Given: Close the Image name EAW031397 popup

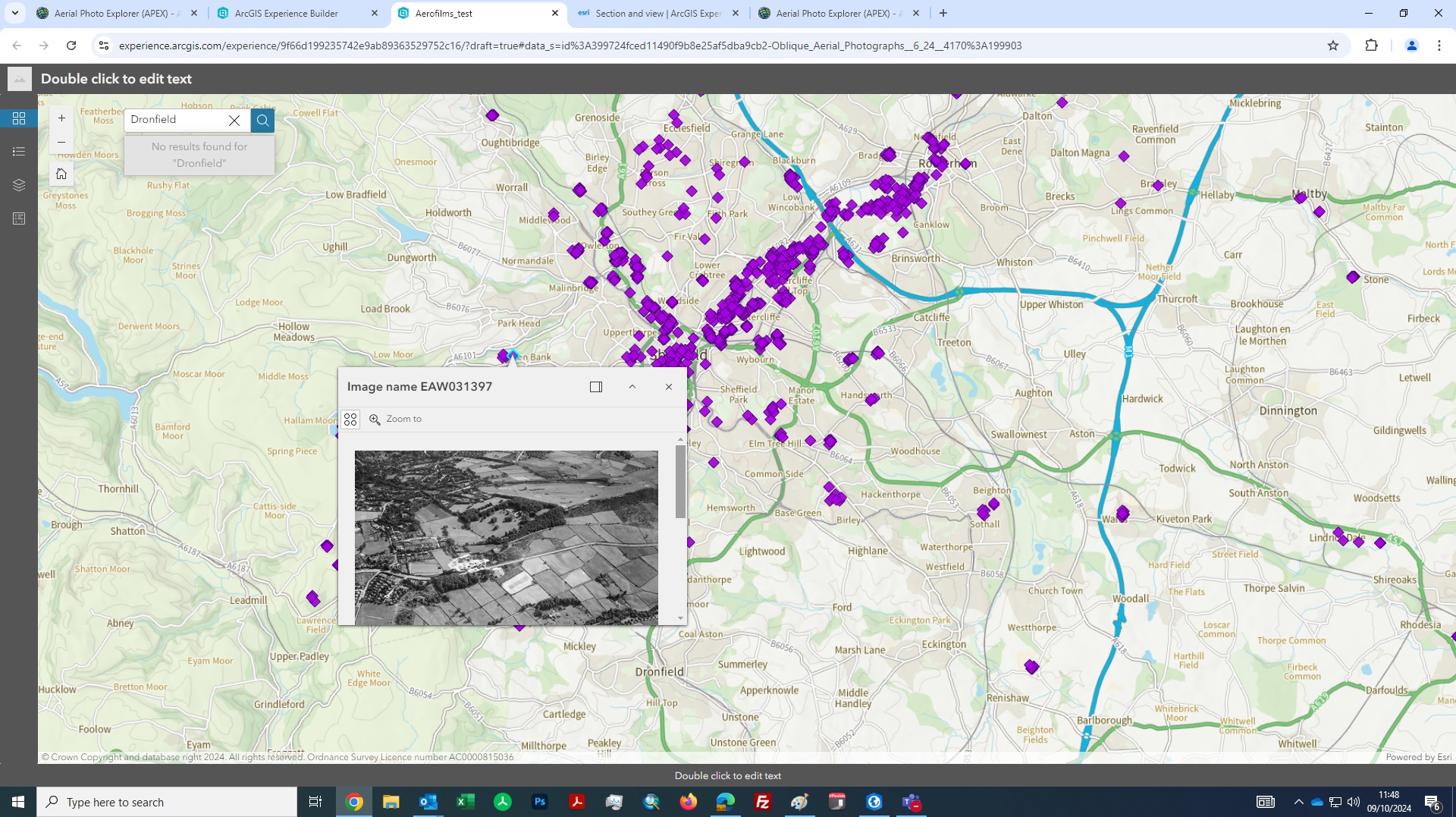Looking at the screenshot, I should (669, 387).
